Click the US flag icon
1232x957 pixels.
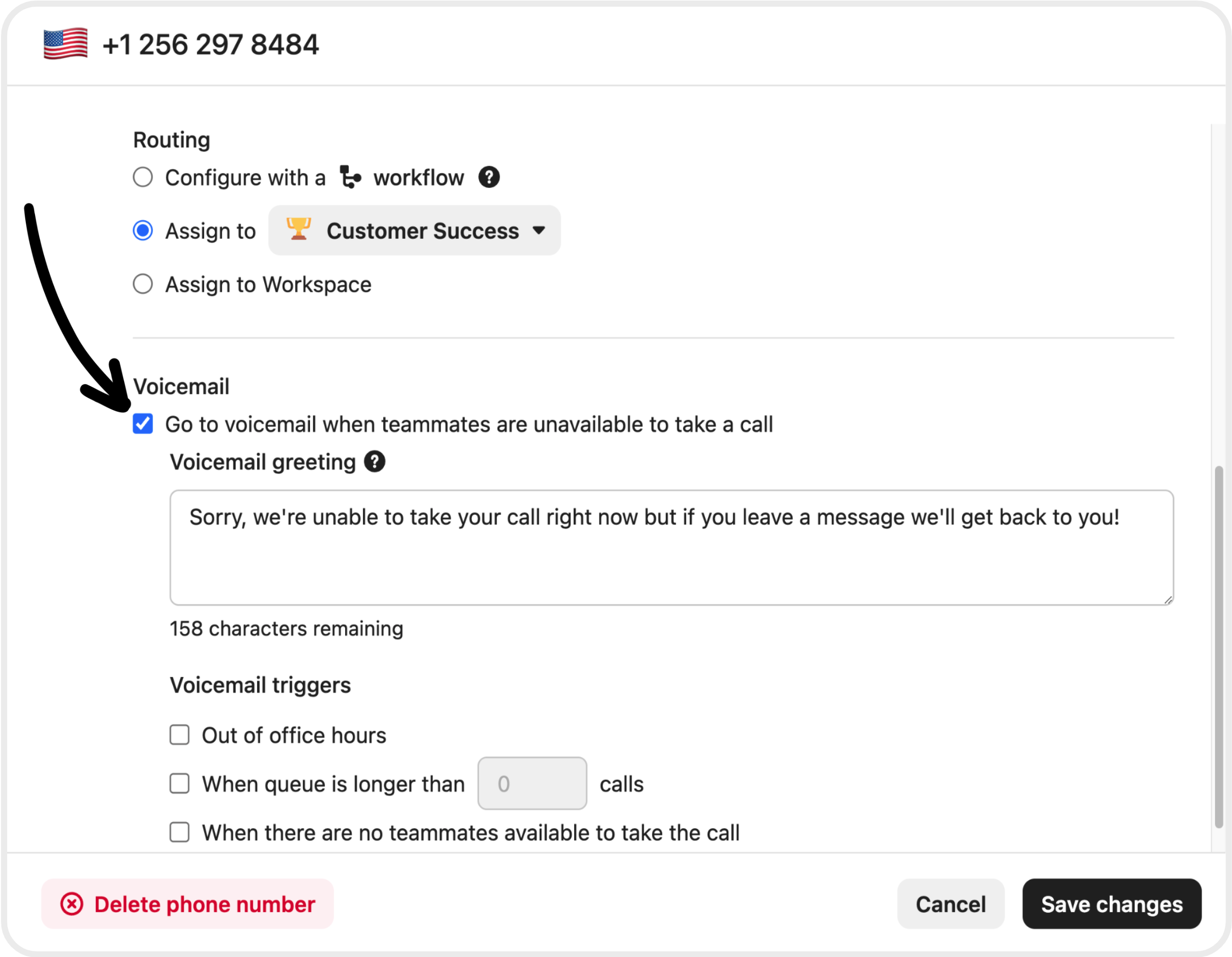coord(65,44)
